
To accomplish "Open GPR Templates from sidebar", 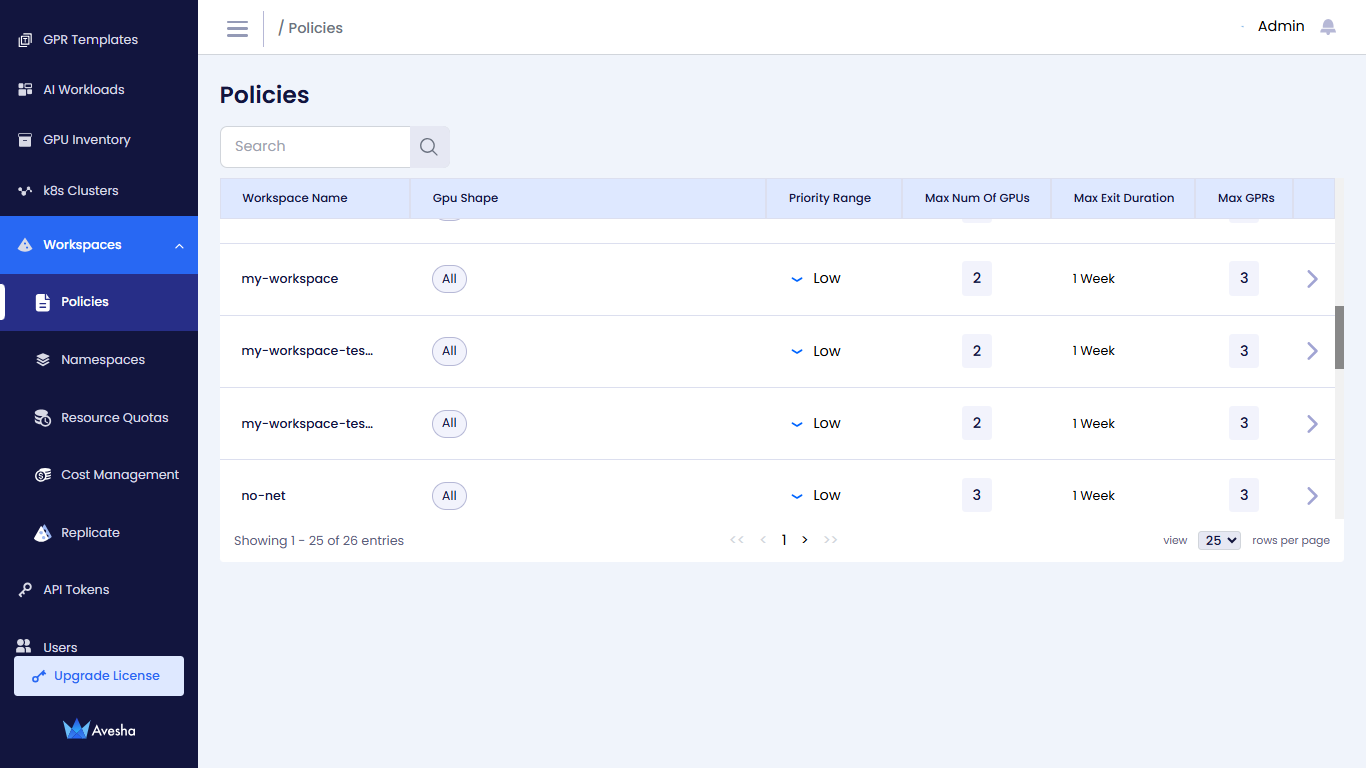I will pos(90,40).
